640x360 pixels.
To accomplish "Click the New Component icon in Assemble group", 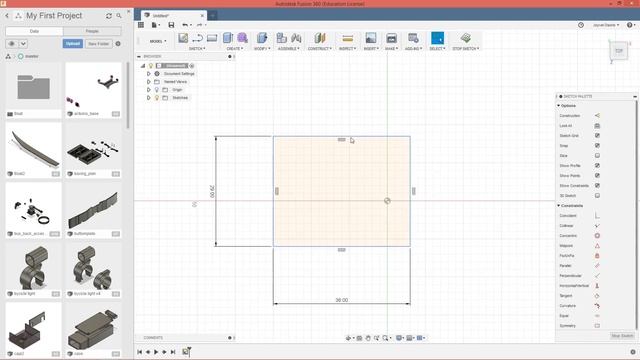I will pos(282,38).
